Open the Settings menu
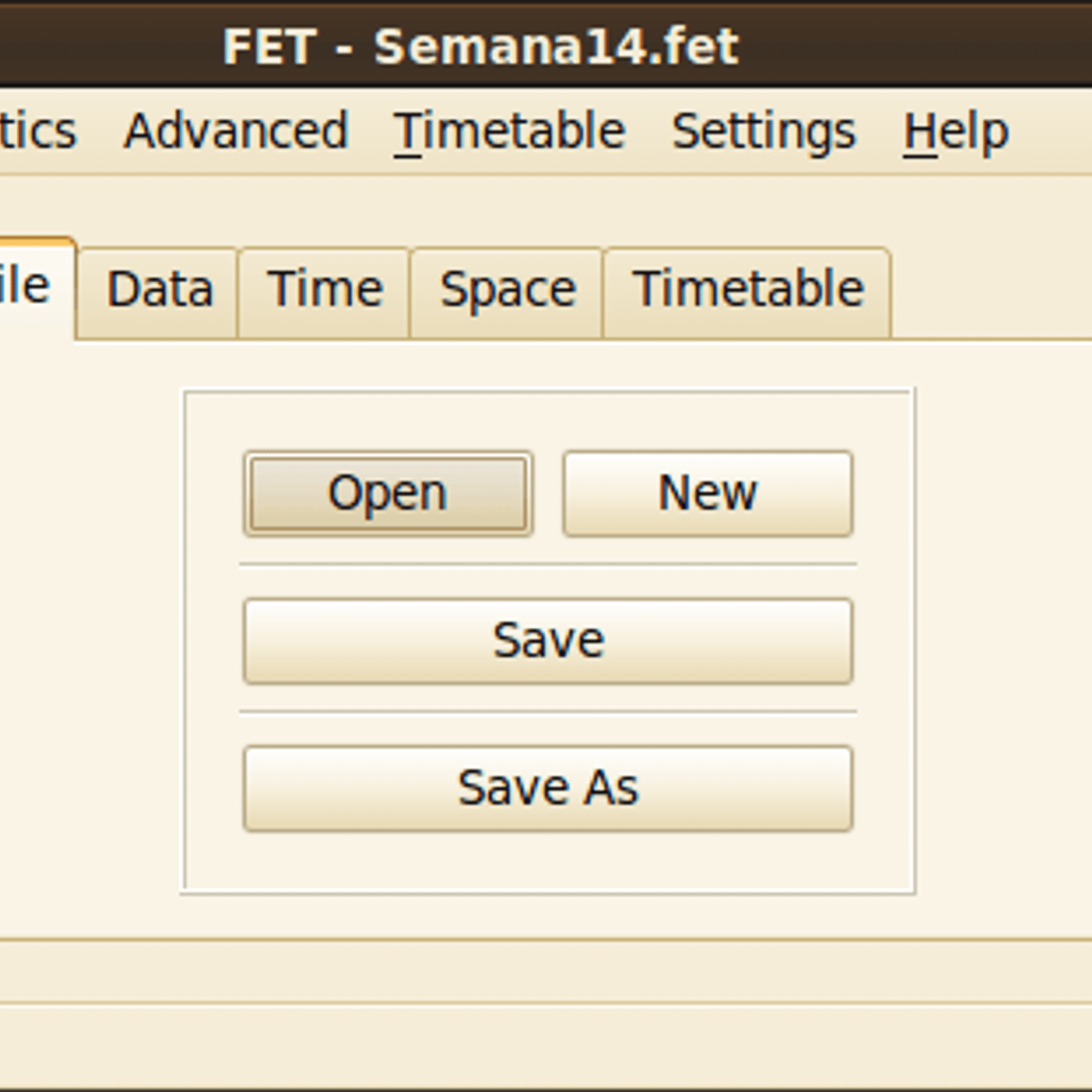This screenshot has width=1092, height=1092. click(763, 131)
